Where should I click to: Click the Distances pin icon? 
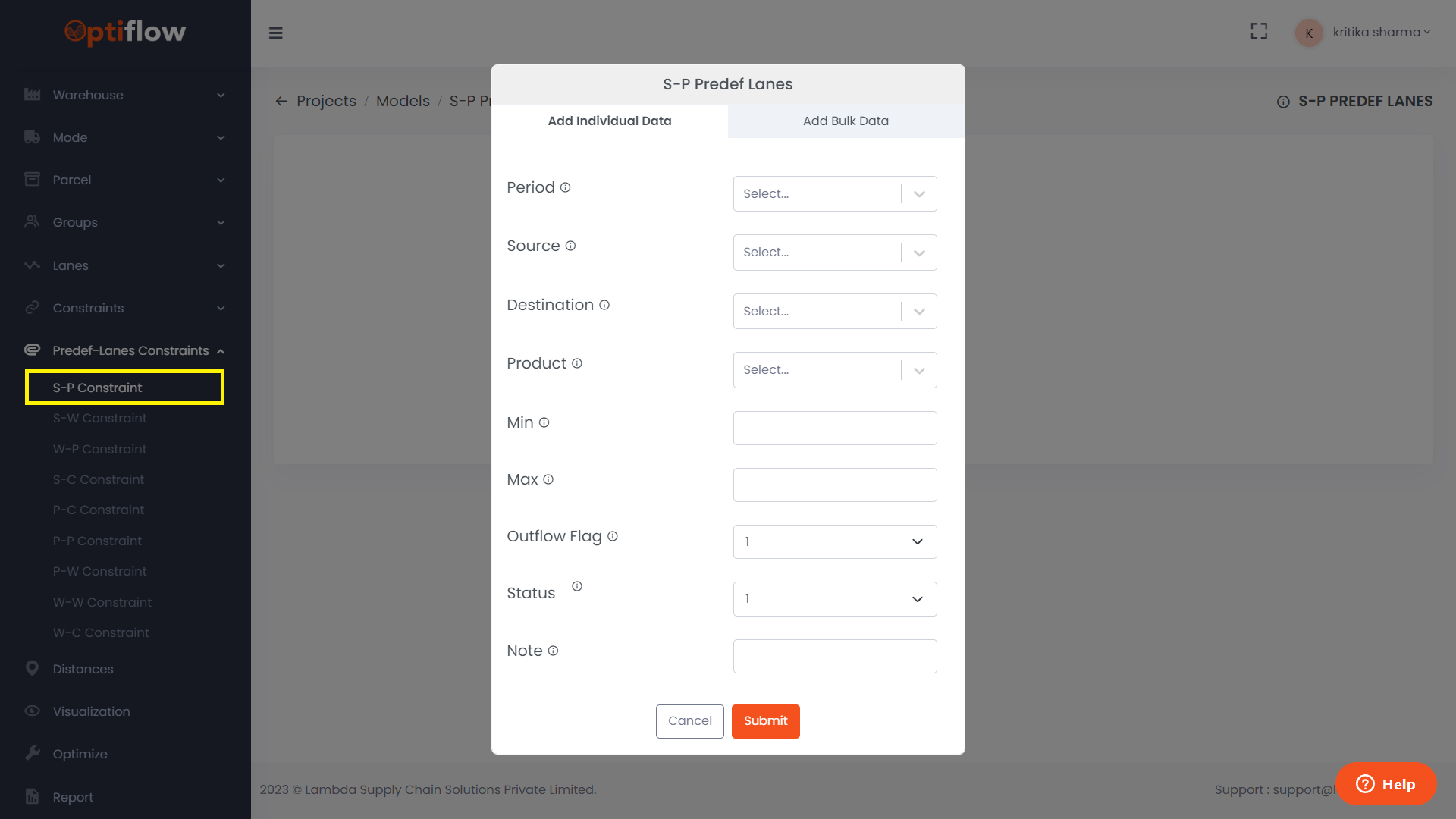click(32, 668)
